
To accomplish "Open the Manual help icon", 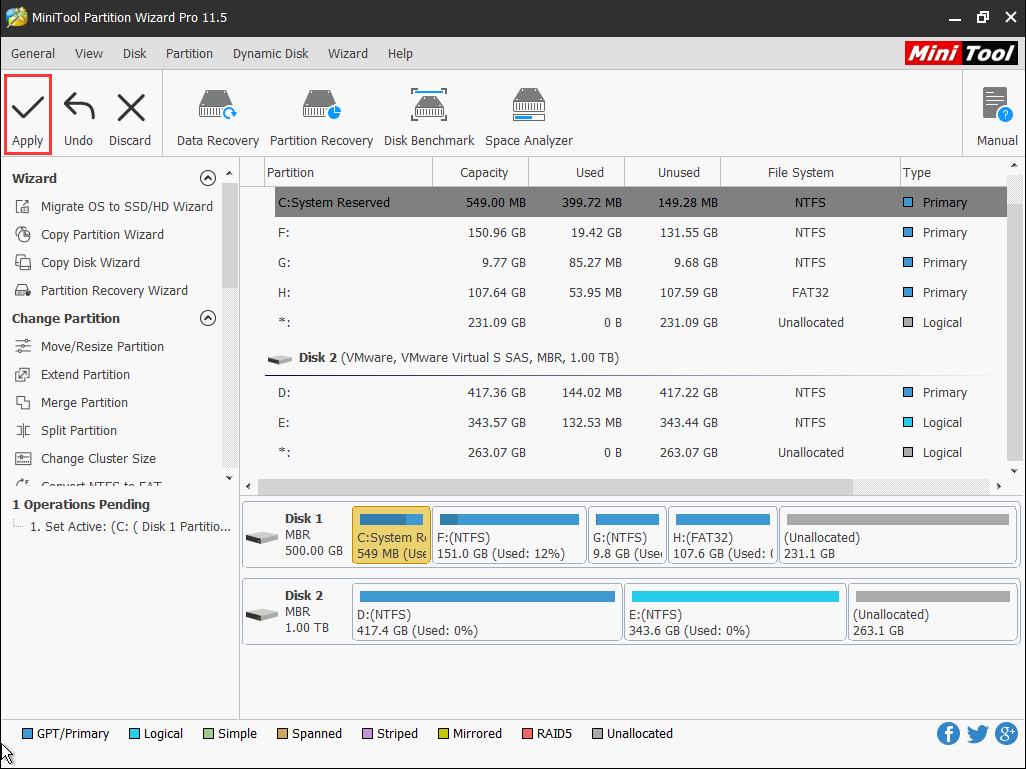I will coord(997,105).
